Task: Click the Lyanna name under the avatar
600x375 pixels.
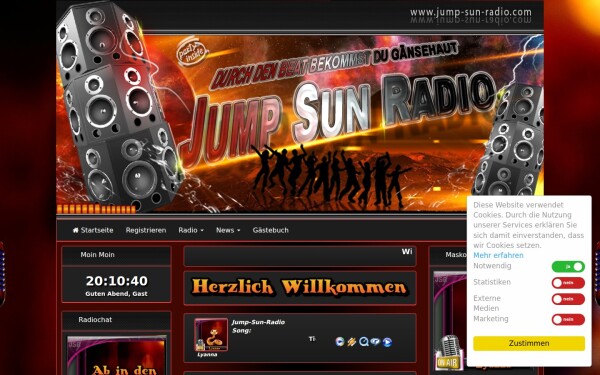Action: pyautogui.click(x=207, y=355)
